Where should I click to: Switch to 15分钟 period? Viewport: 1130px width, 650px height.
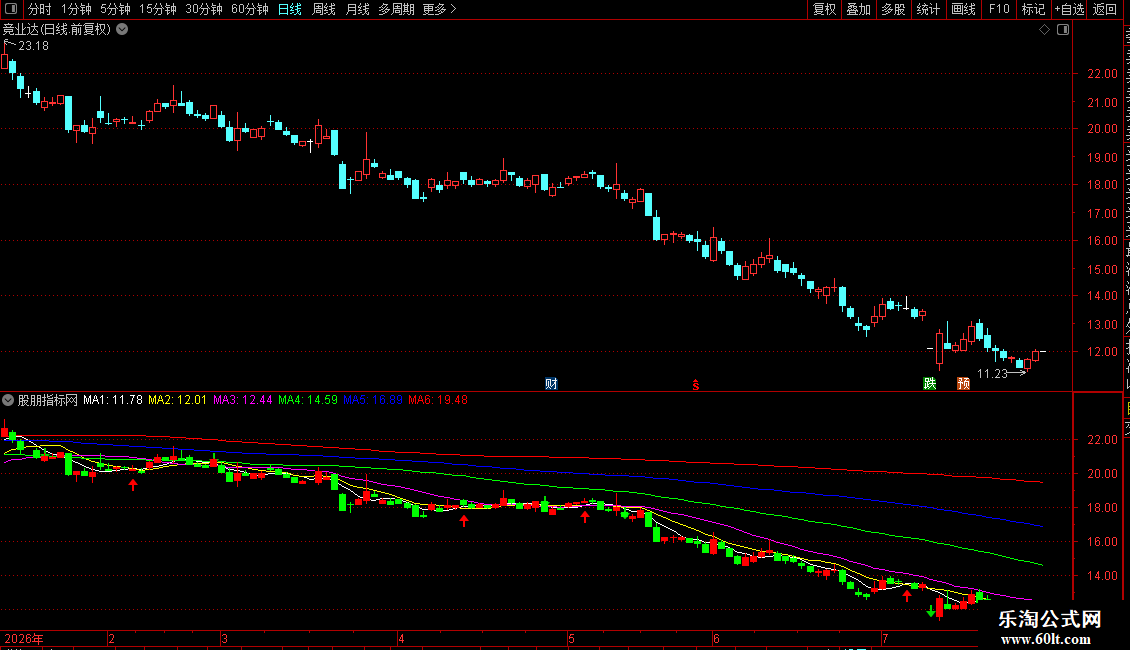tap(158, 9)
